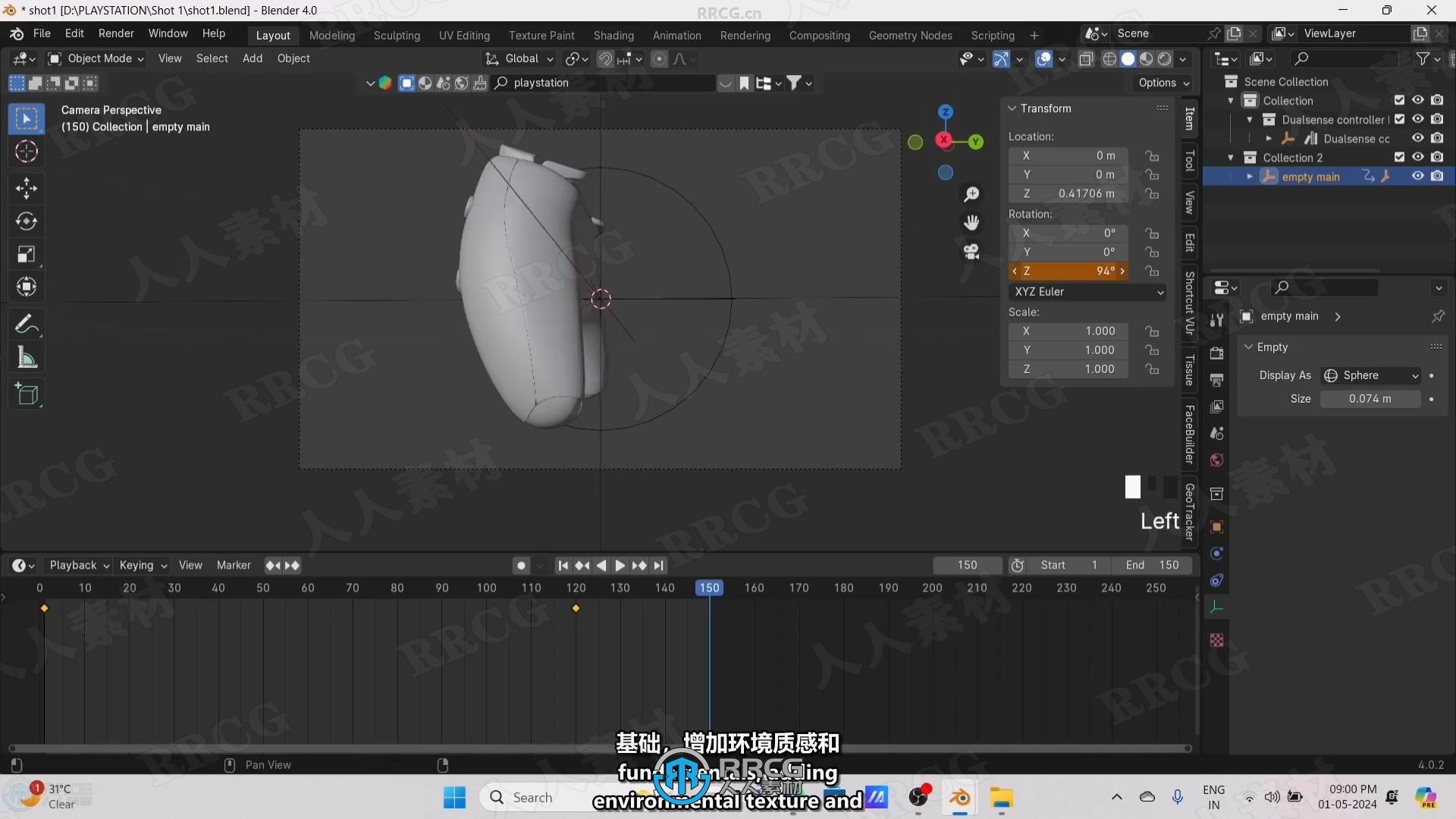The width and height of the screenshot is (1456, 819).
Task: Disable empty main in renders
Action: click(1437, 176)
